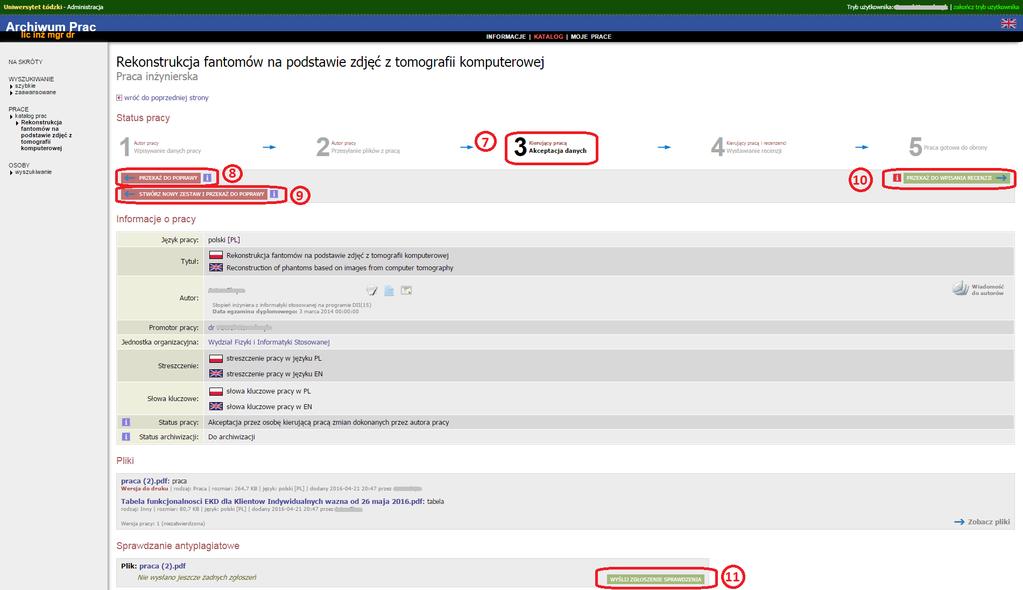Click blue document icon in Autor row
Viewport: 1023px width, 590px height.
point(389,291)
